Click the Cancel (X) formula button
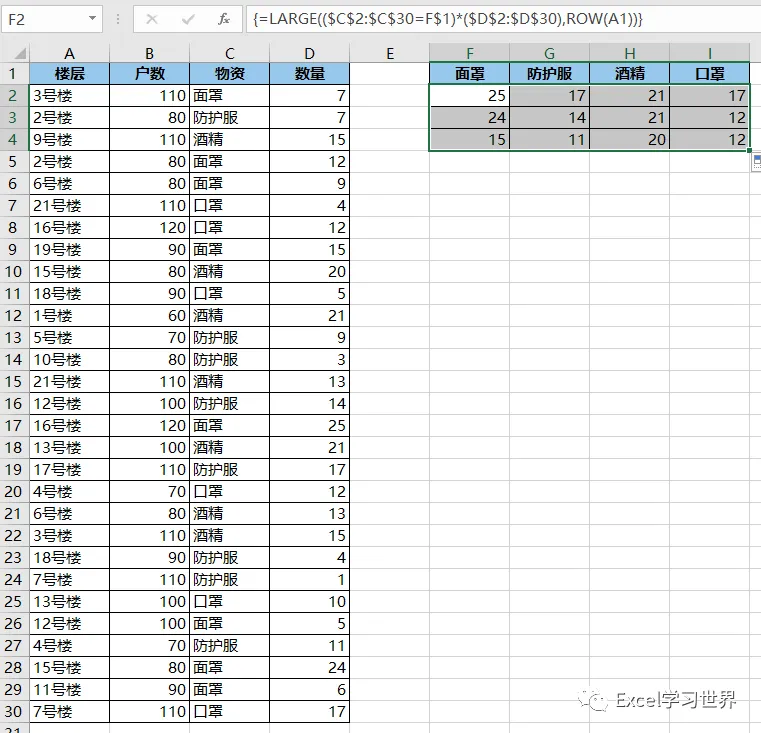Image resolution: width=761 pixels, height=733 pixels. [x=152, y=19]
